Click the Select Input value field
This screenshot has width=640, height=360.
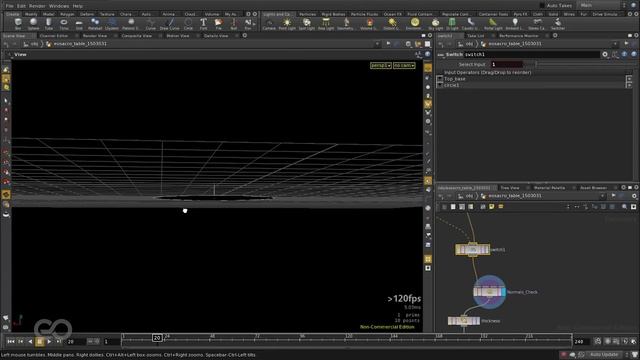(507, 64)
